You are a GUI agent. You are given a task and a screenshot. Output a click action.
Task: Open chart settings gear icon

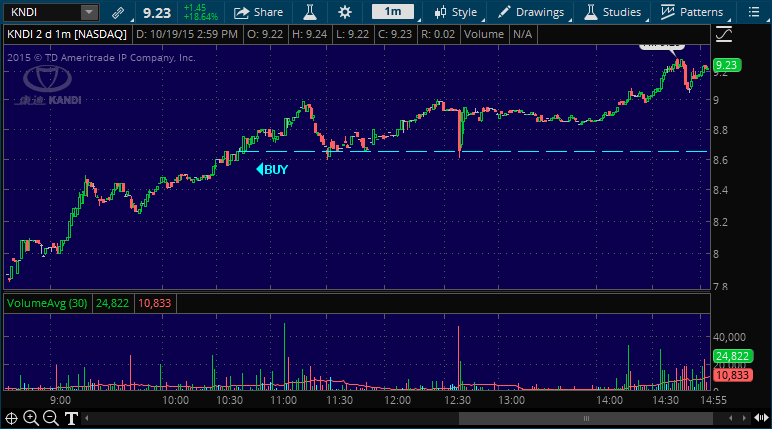point(345,12)
